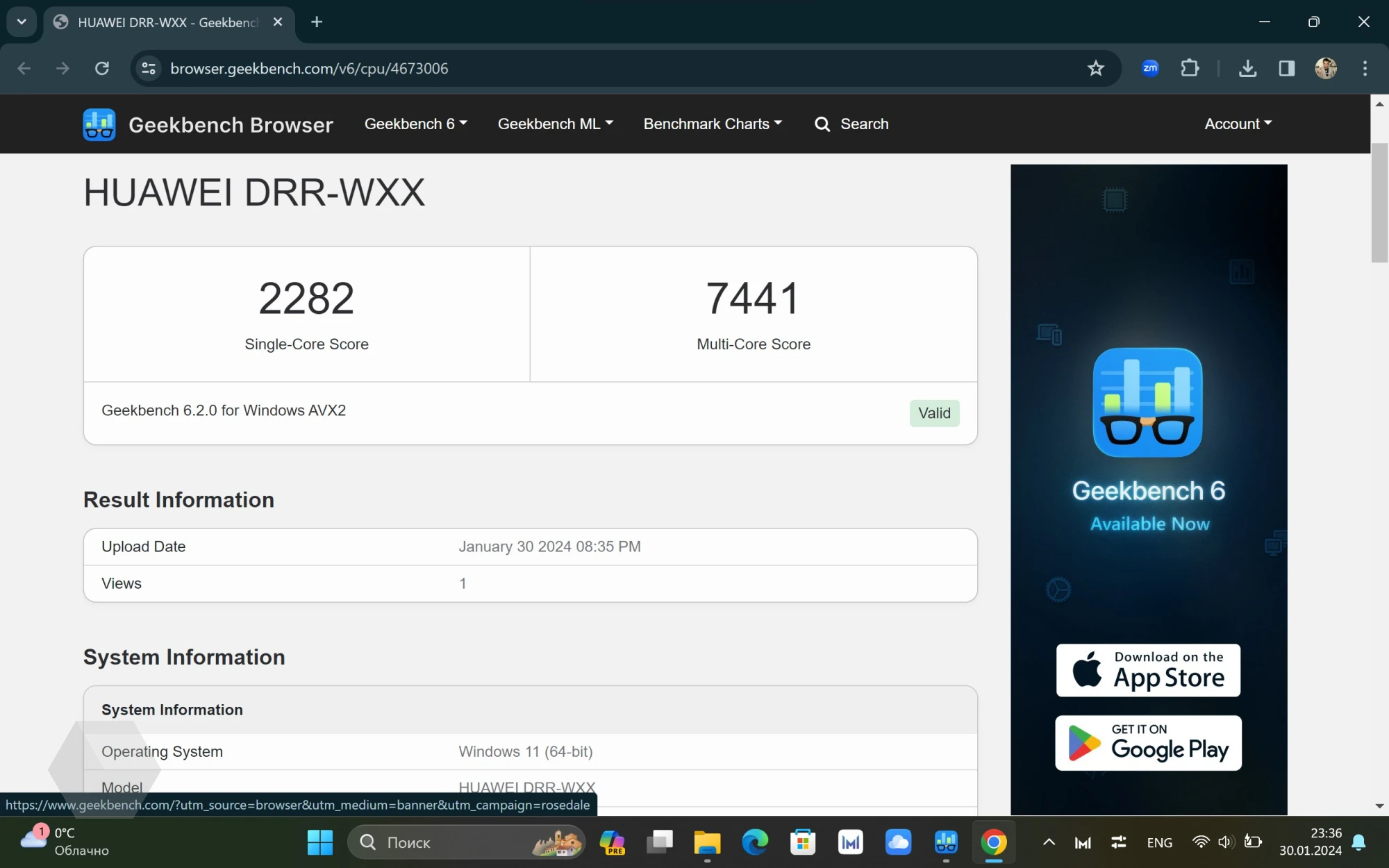Bookmark this page with the star icon
Screen dimensions: 1389x868
pyautogui.click(x=1095, y=68)
